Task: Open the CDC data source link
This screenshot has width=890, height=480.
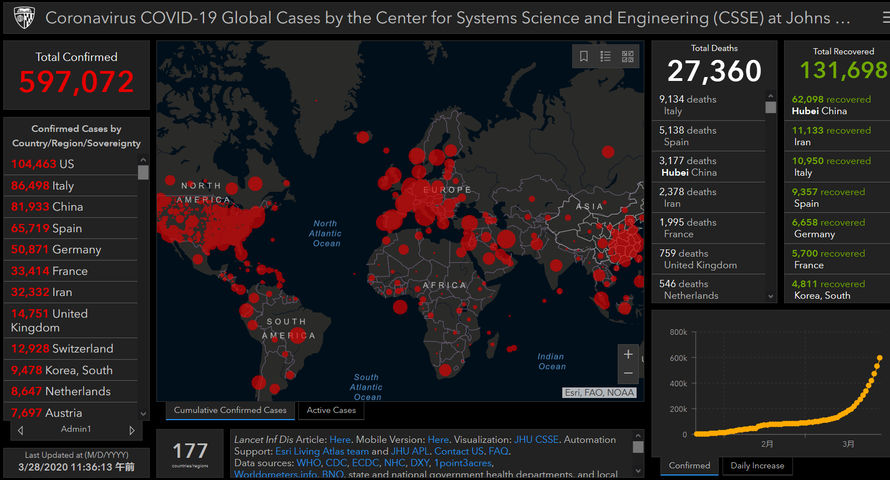Action: coord(336,464)
